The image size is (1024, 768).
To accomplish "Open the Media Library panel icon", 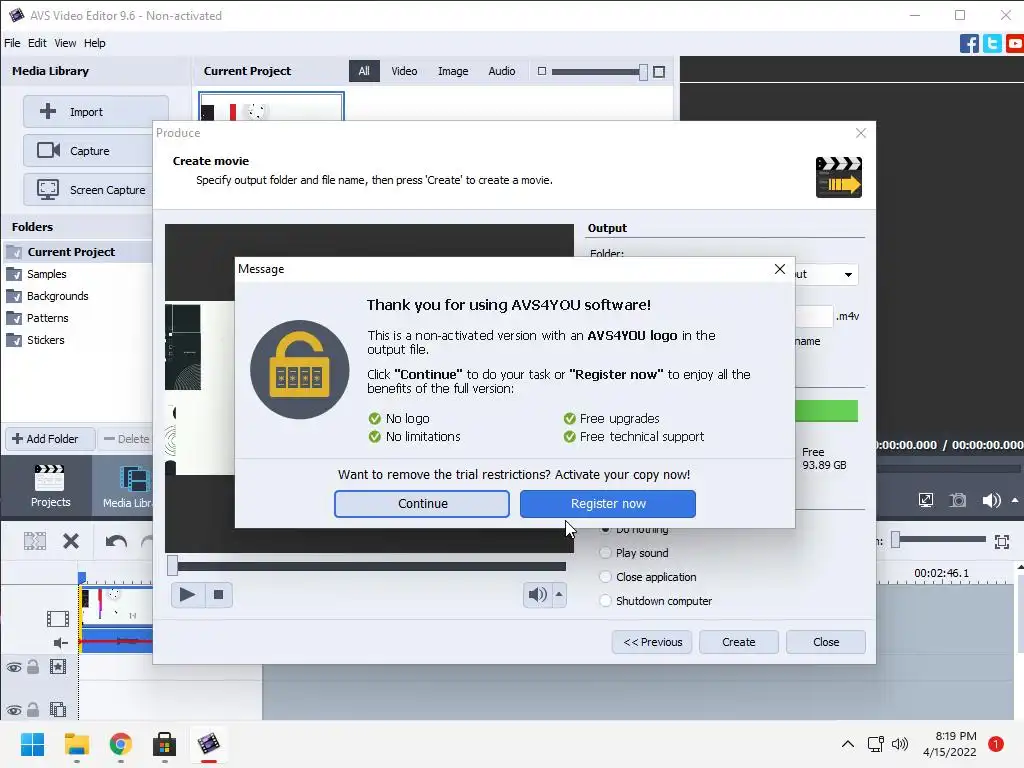I will 128,486.
